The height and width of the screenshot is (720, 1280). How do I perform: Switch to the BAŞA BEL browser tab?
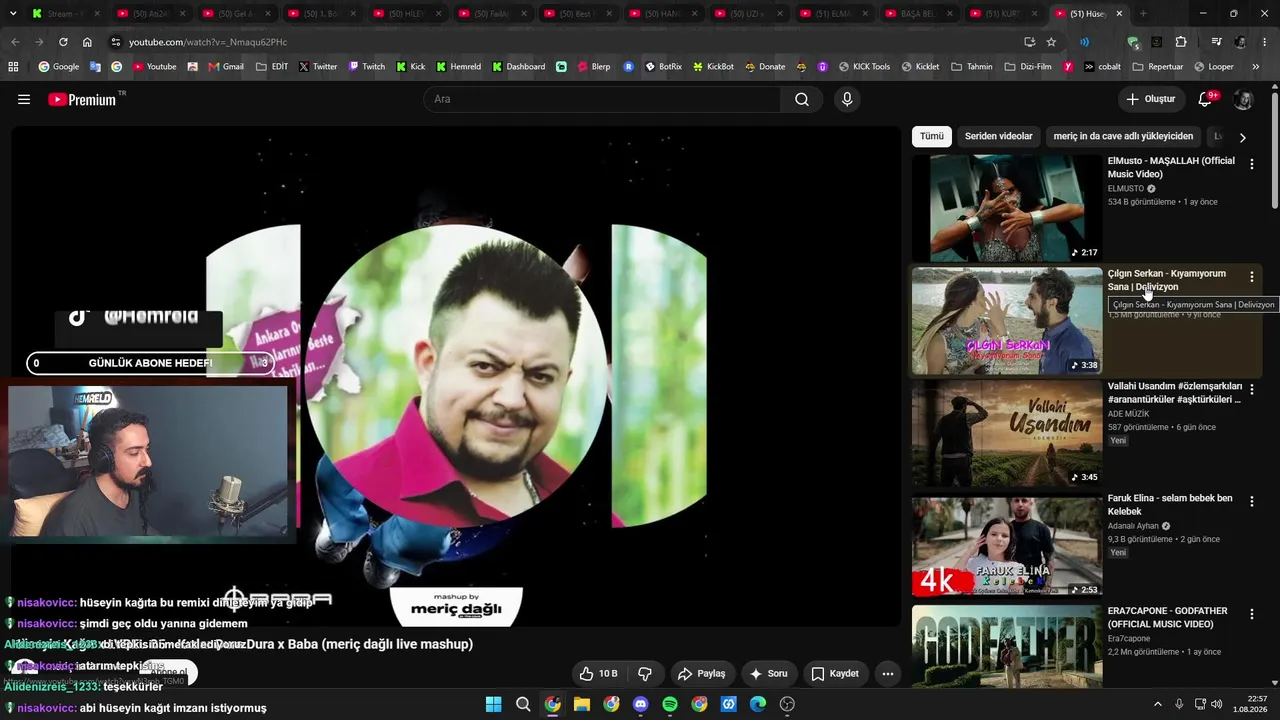coord(920,14)
